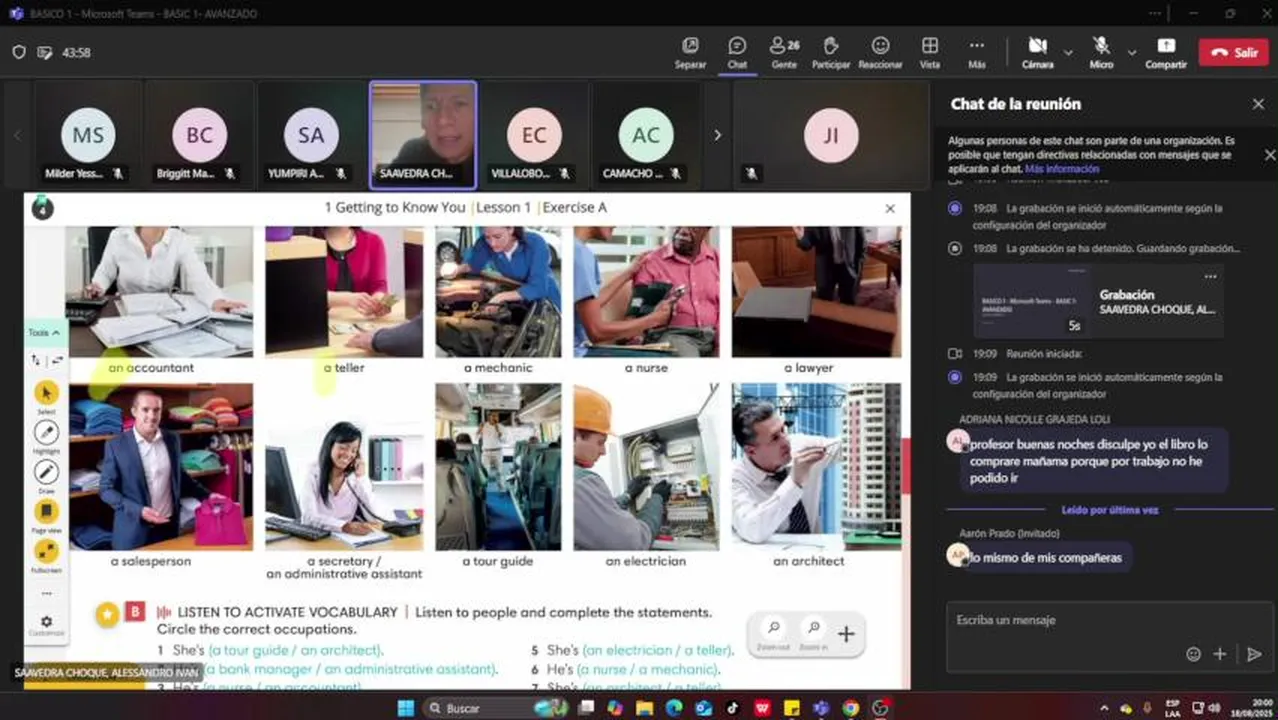Expand the microphone options dropdown arrow
This screenshot has width=1278, height=720.
pos(1132,52)
